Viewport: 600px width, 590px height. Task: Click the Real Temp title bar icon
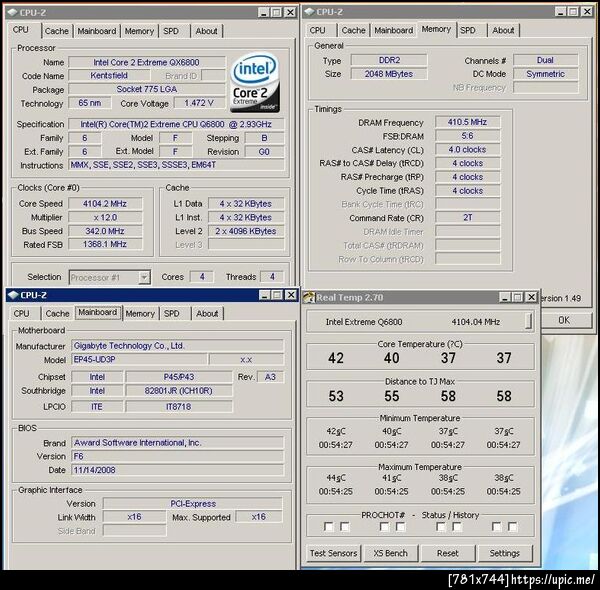click(309, 297)
